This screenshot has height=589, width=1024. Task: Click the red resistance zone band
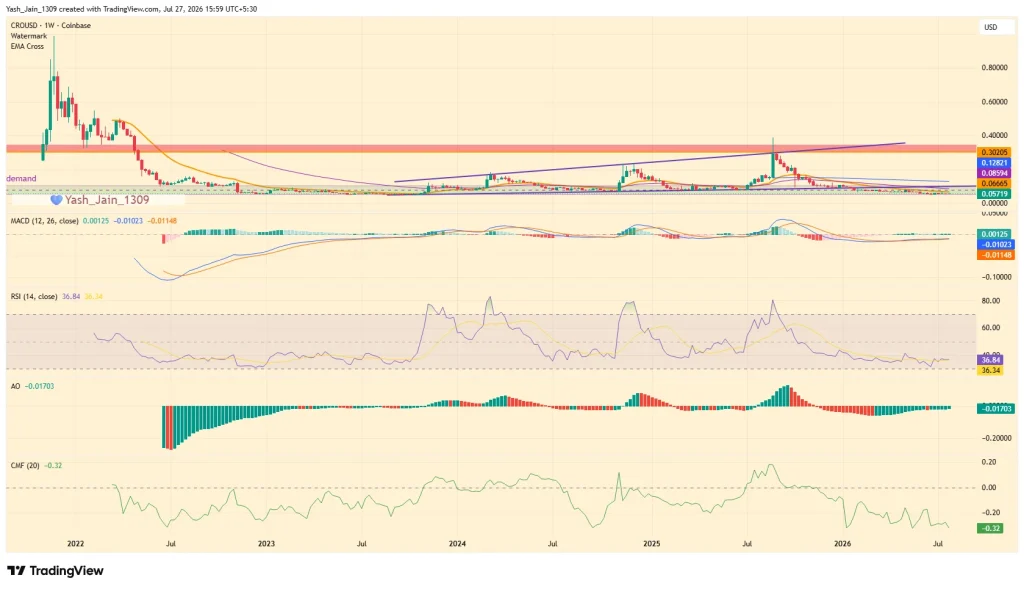click(x=491, y=149)
